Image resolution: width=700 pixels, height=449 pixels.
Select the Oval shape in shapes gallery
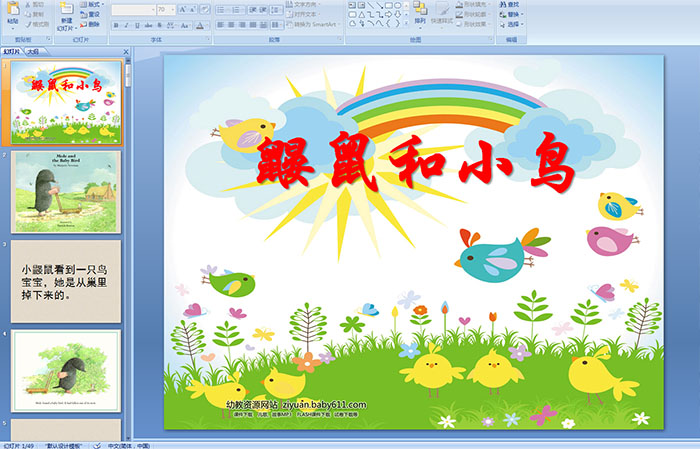(x=397, y=5)
